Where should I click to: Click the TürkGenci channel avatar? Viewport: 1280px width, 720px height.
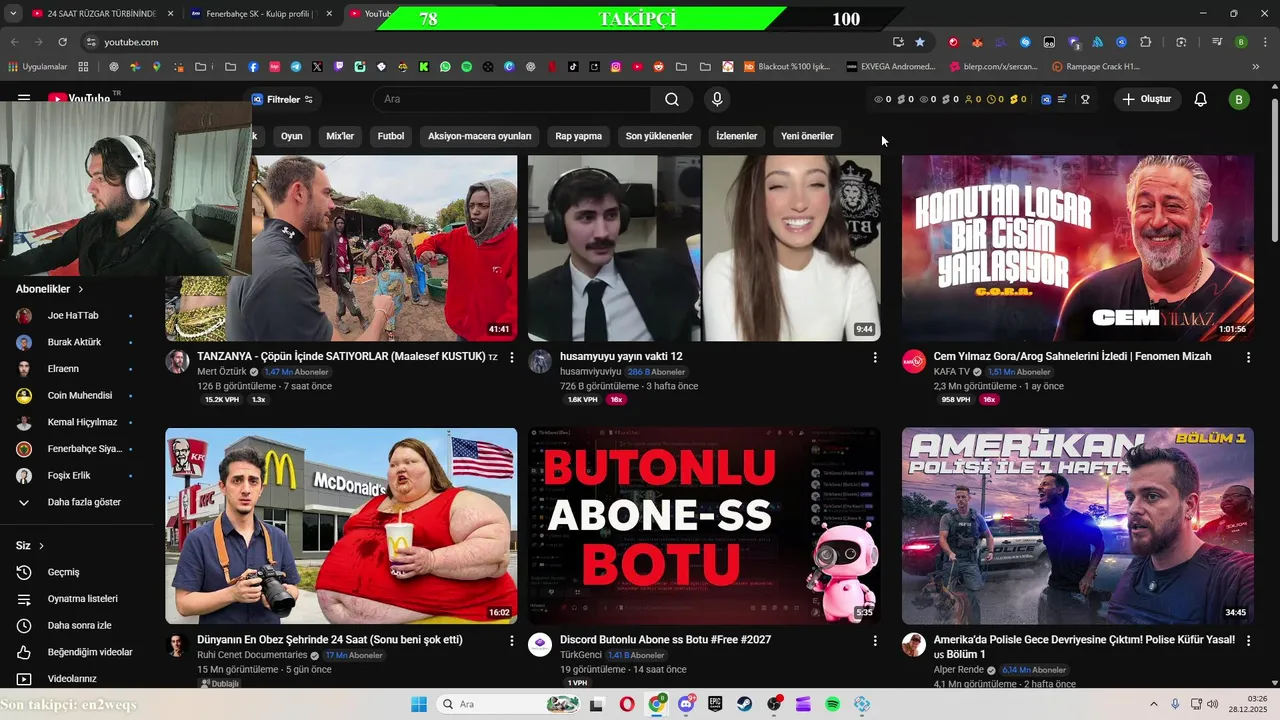(540, 644)
